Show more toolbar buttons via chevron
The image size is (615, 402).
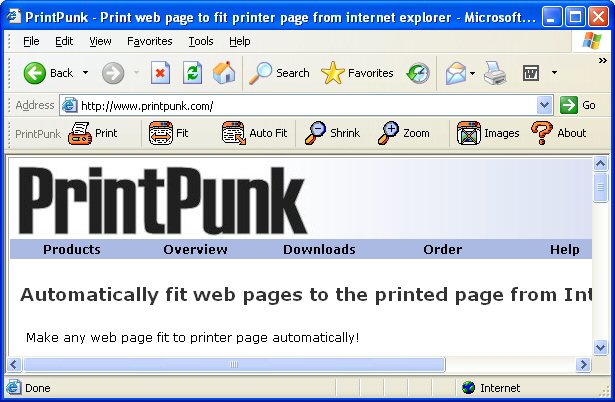[x=603, y=61]
